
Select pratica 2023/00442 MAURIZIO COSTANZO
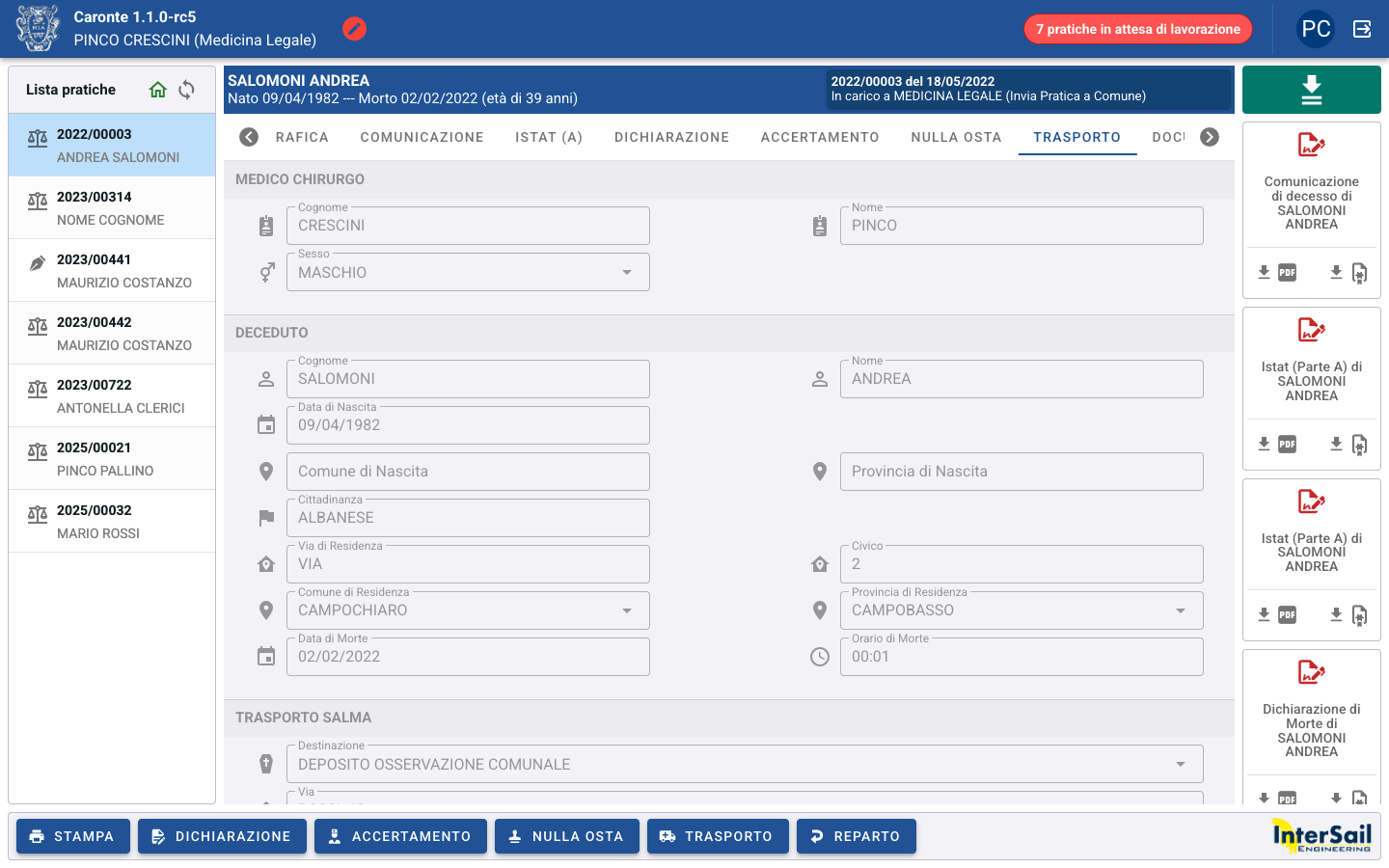point(112,333)
